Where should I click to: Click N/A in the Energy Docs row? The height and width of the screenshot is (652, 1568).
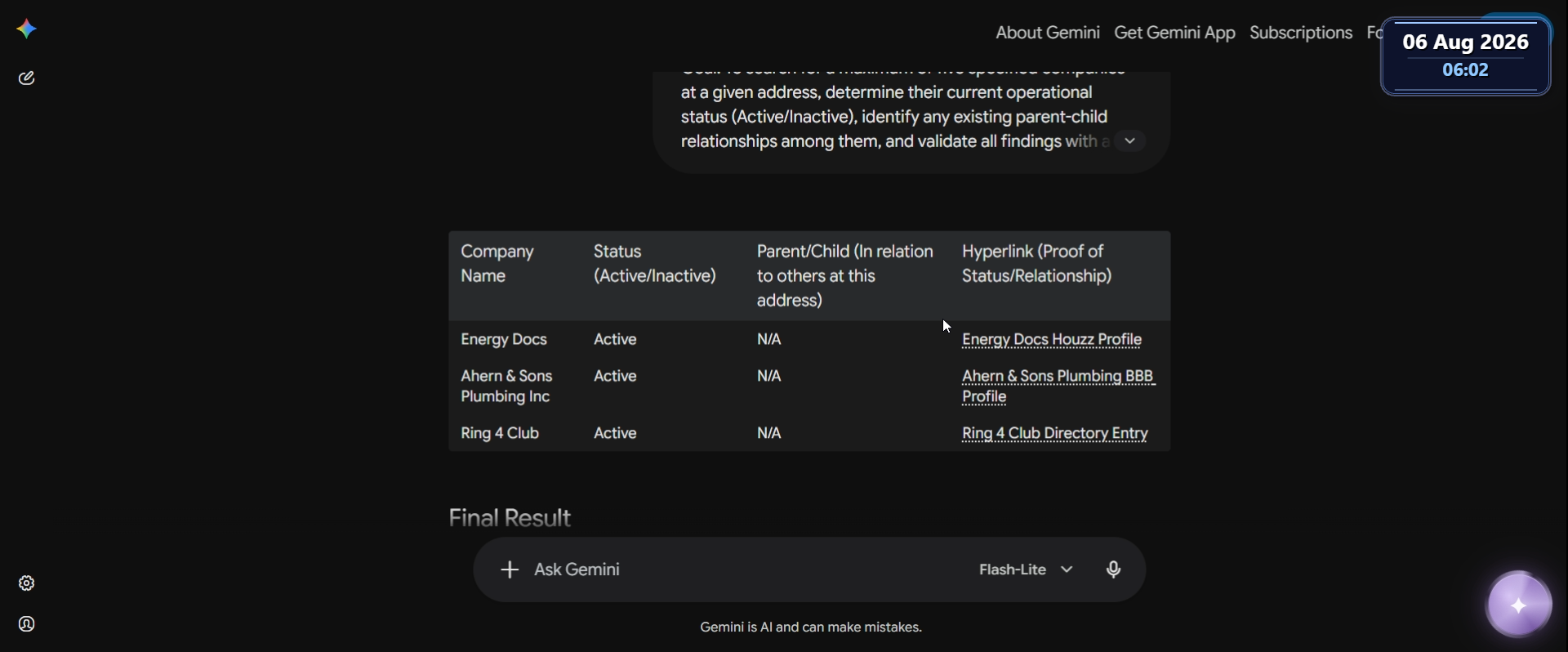pyautogui.click(x=769, y=340)
